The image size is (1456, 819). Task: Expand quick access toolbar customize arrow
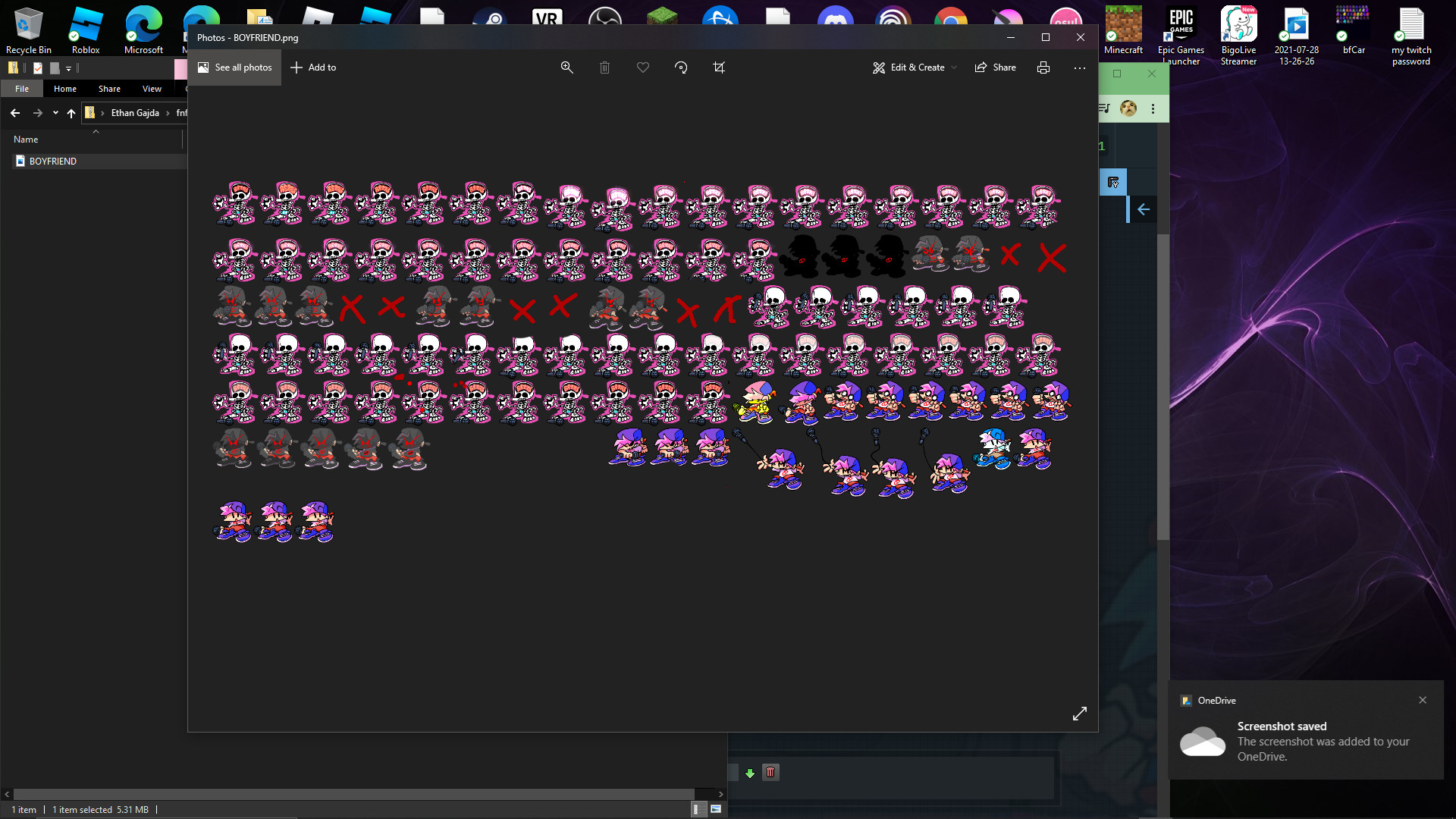[x=68, y=68]
